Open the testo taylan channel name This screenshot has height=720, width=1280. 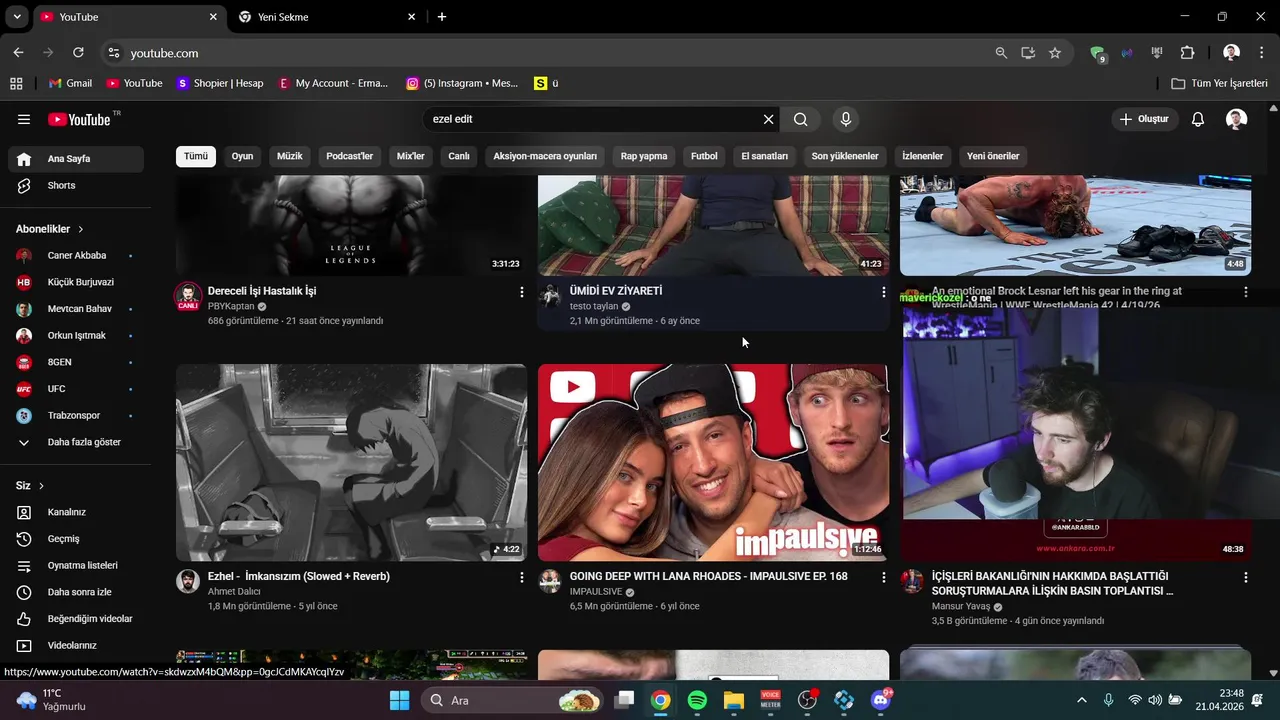[x=594, y=306]
